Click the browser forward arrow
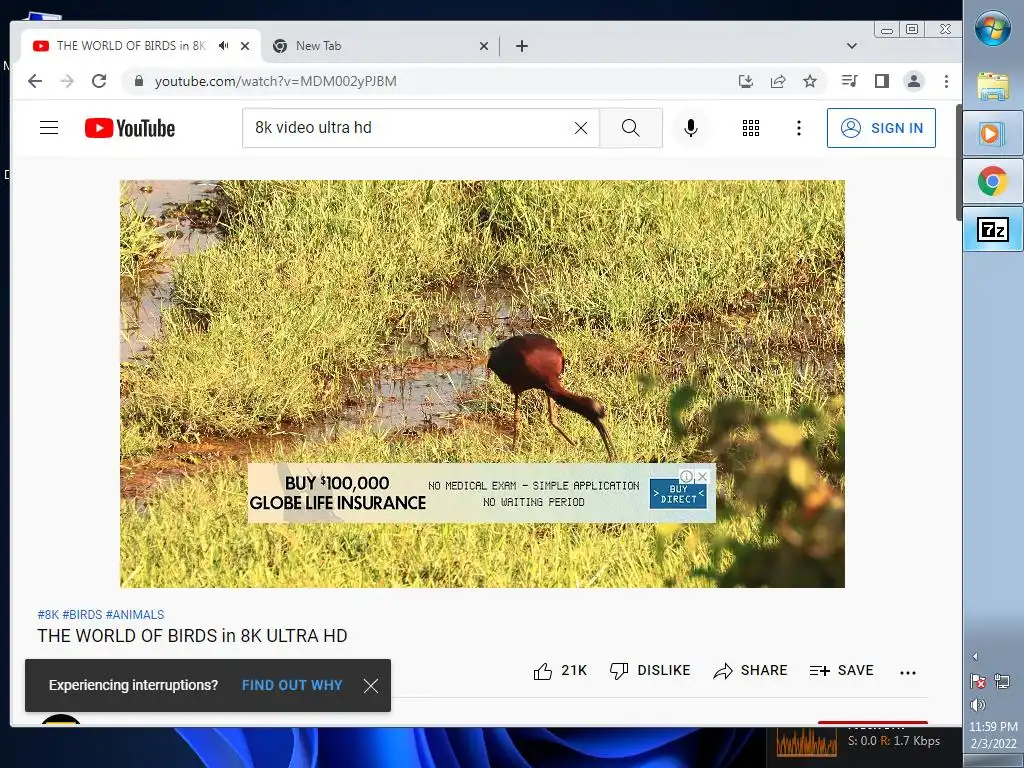The image size is (1024, 768). coord(67,81)
